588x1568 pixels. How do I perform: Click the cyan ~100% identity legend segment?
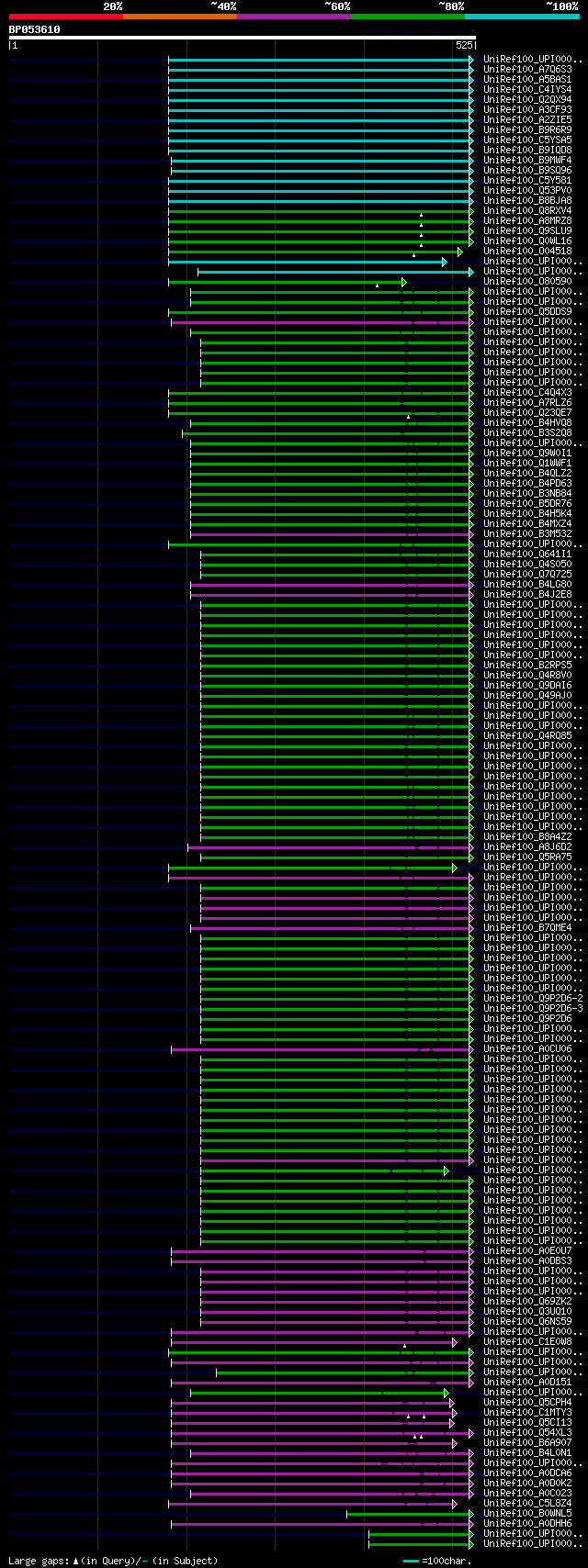522,17
